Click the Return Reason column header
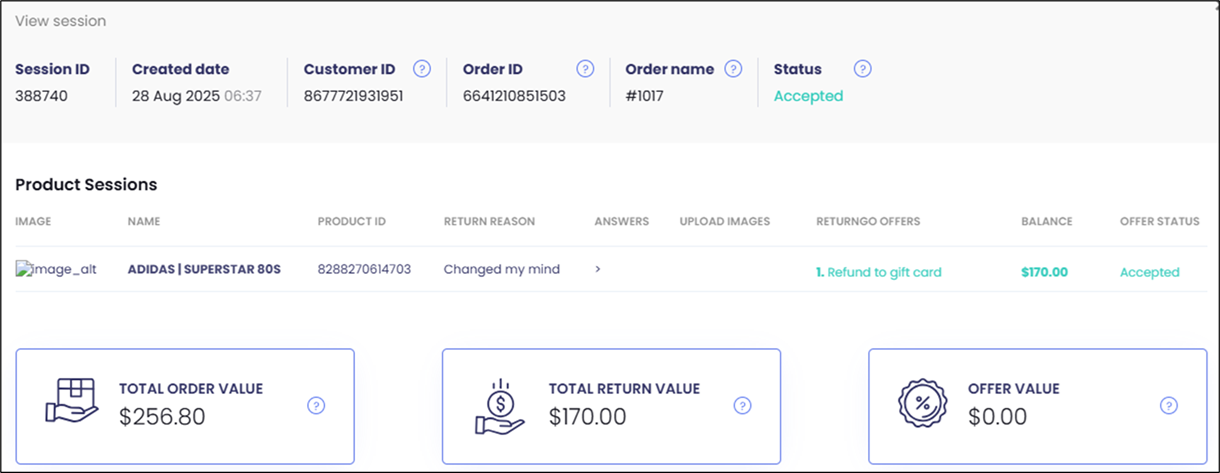 489,221
